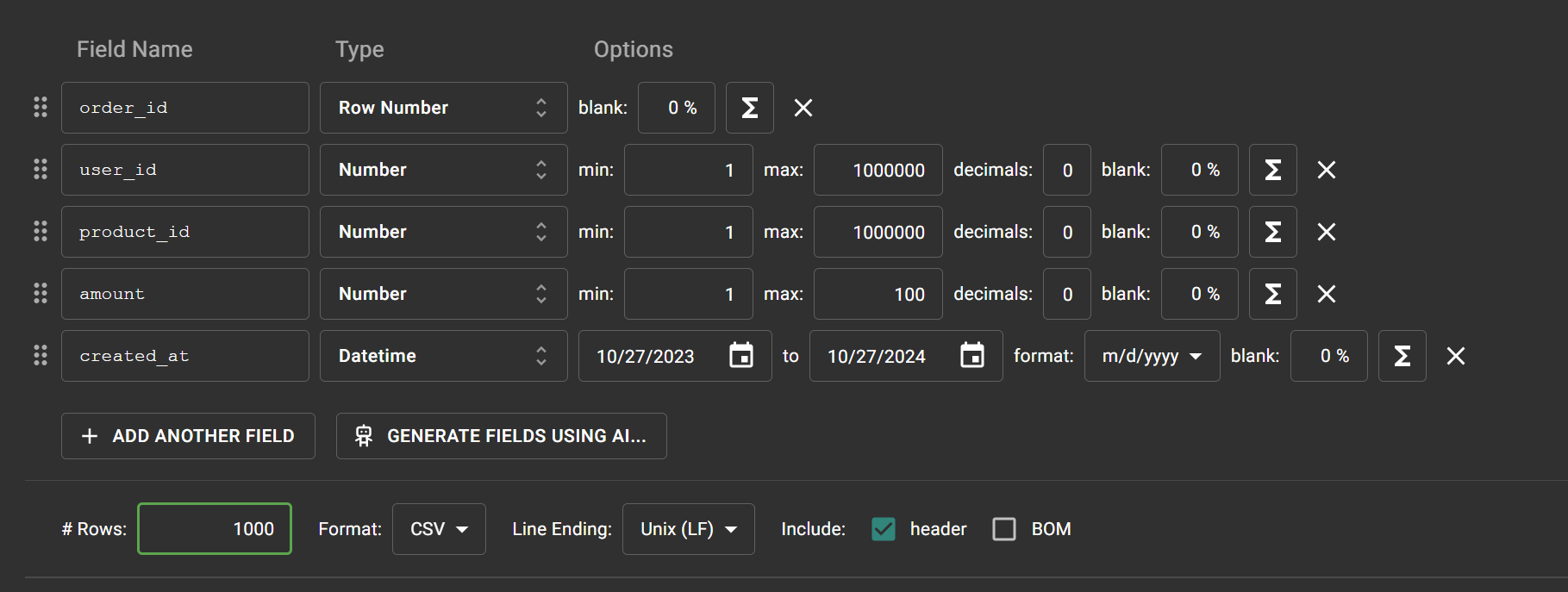Edit max value 1000000 for user_id
Viewport: 1568px width, 592px height.
[878, 170]
